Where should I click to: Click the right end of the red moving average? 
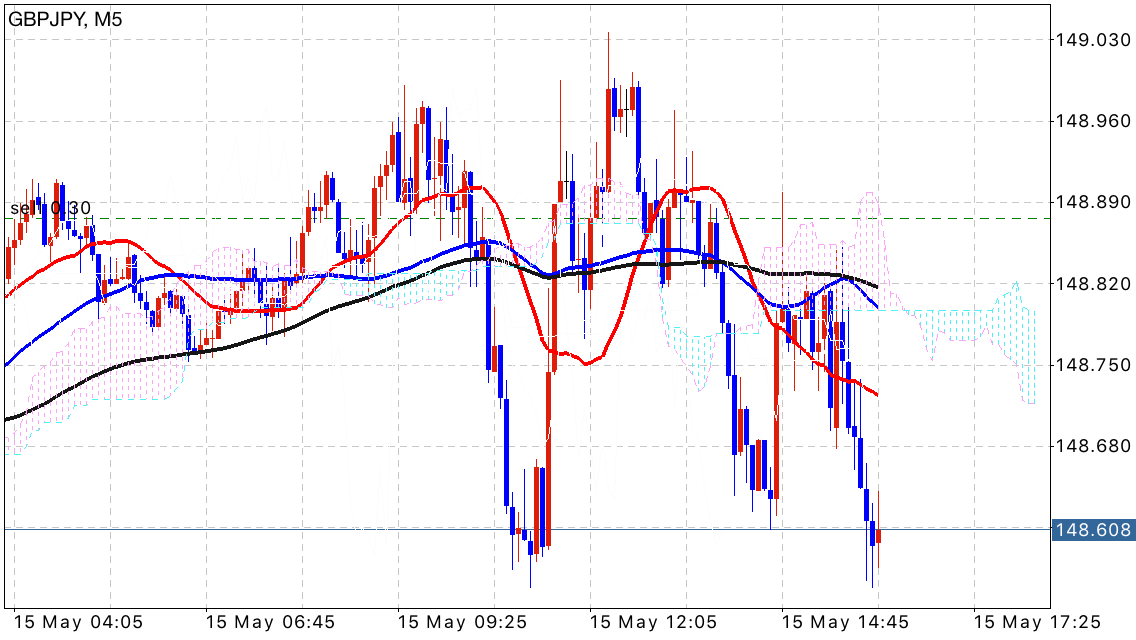[x=876, y=394]
